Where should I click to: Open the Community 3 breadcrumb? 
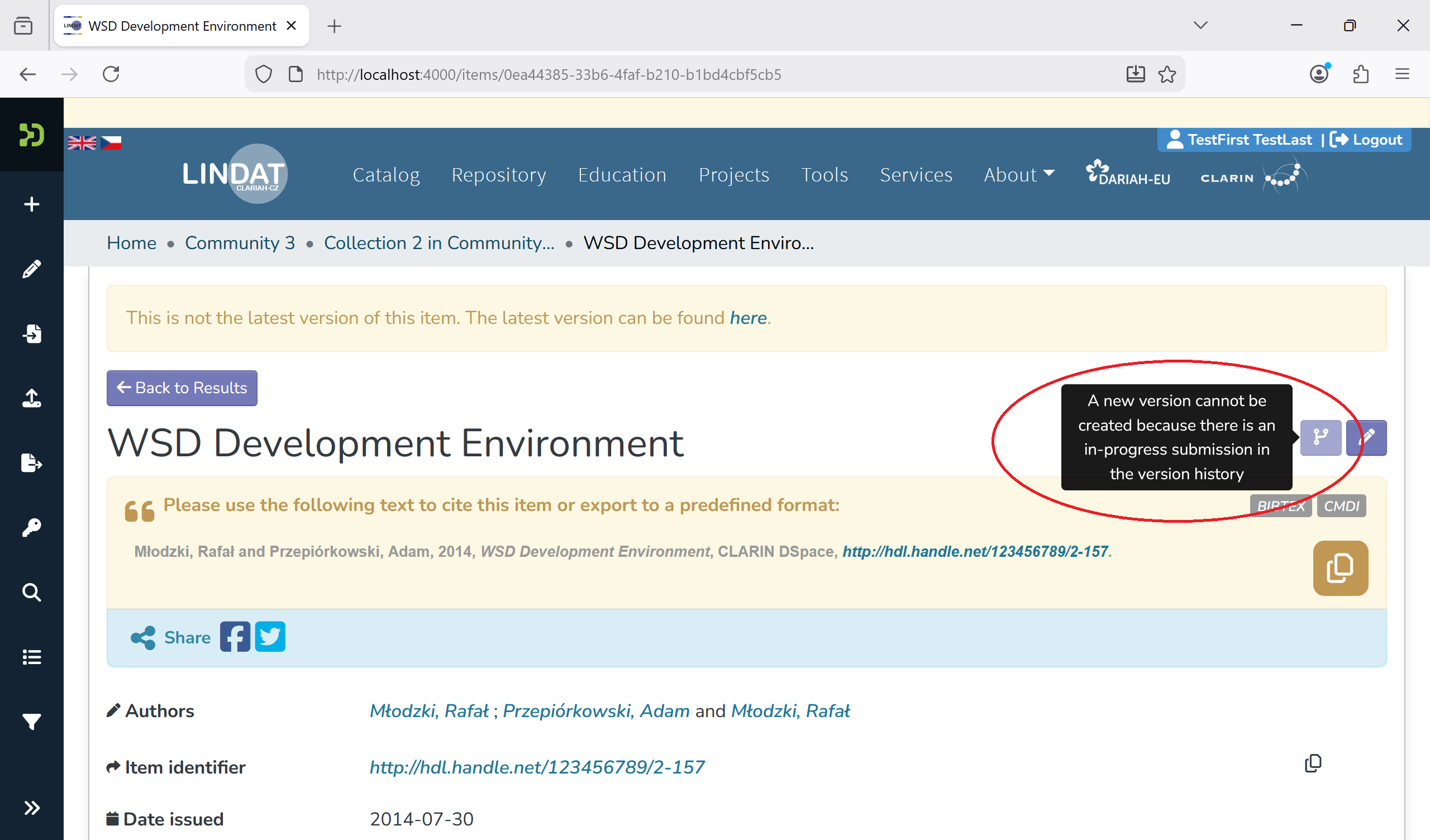coord(240,243)
